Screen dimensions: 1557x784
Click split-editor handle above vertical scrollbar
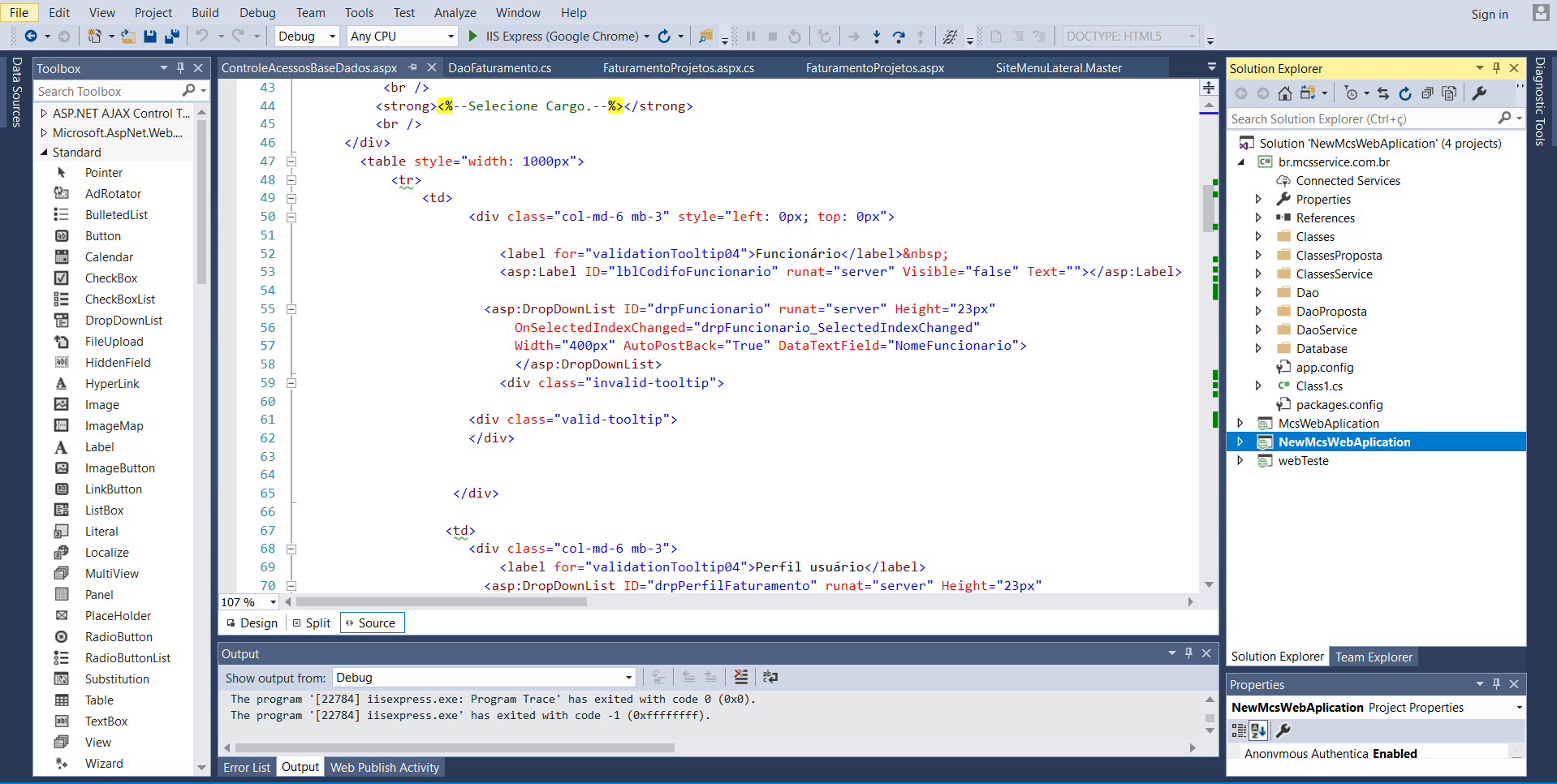[x=1209, y=88]
